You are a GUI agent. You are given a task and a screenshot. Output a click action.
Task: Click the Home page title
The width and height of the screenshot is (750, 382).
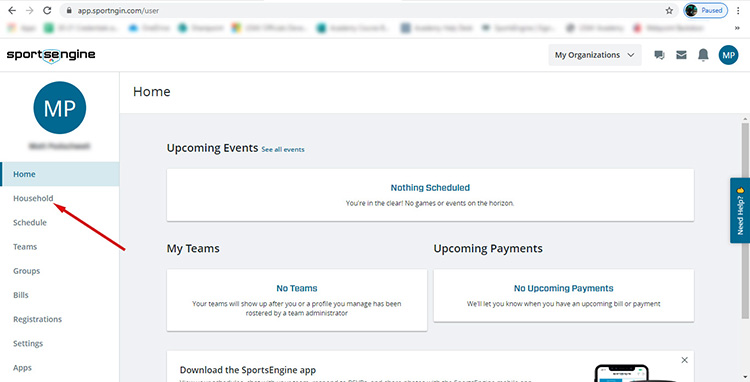(152, 92)
